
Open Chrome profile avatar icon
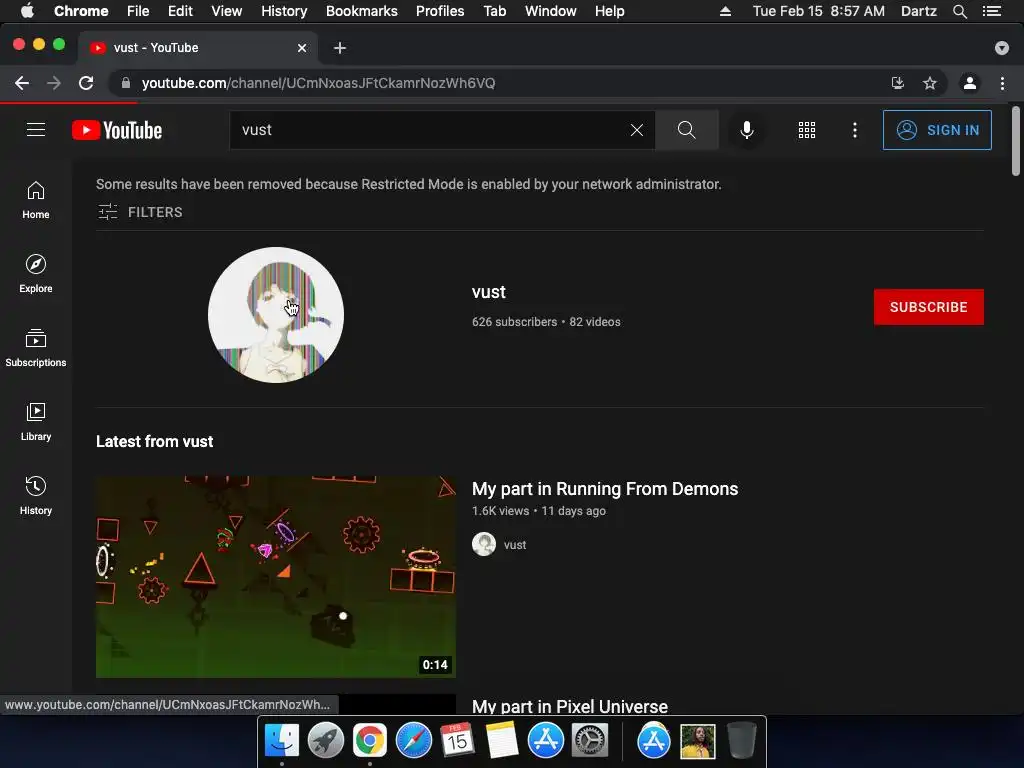tap(970, 83)
